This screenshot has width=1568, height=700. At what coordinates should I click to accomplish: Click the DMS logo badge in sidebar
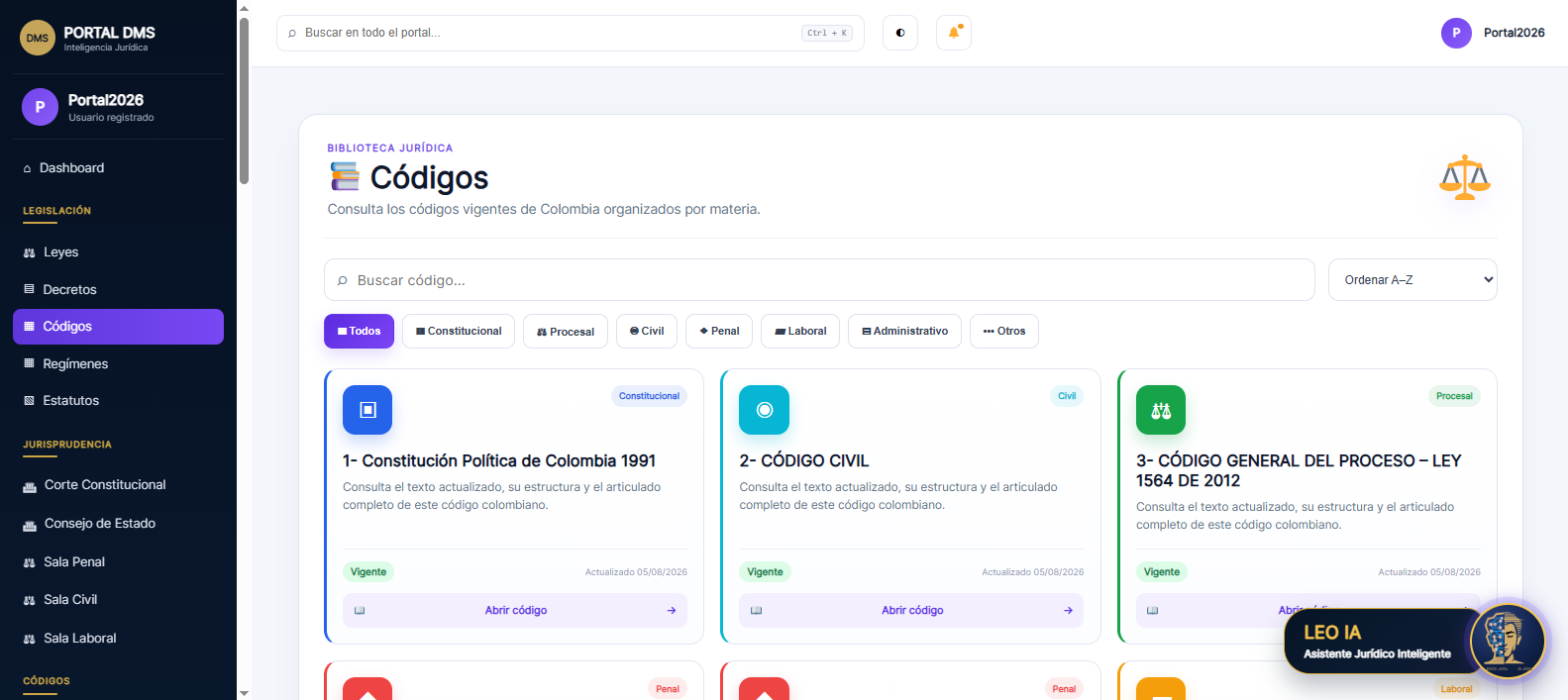38,38
